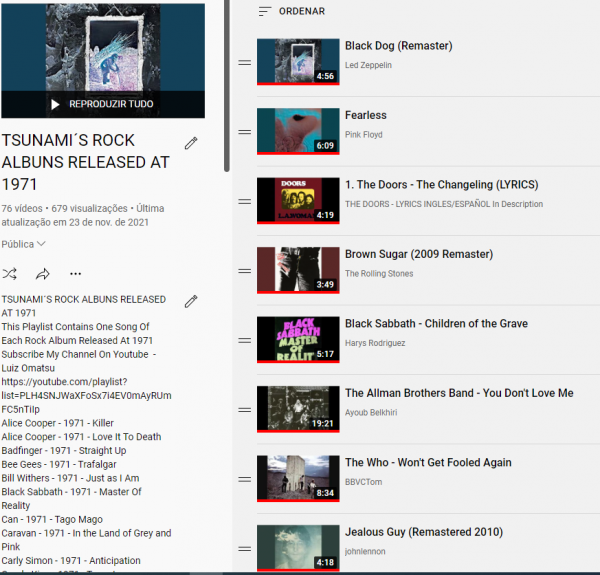The width and height of the screenshot is (600, 575).
Task: Click the share playlist arrow icon
Action: pos(43,273)
